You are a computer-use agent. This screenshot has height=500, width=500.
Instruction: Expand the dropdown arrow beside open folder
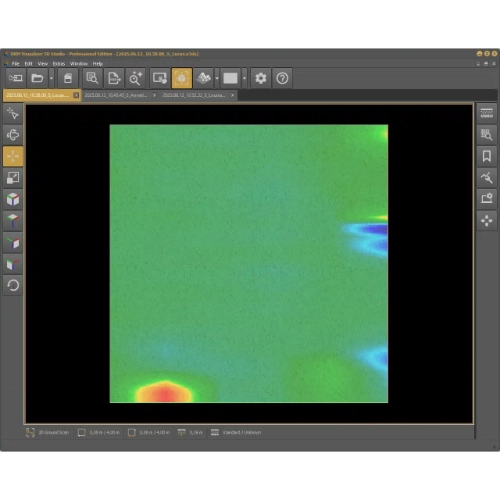(x=51, y=78)
